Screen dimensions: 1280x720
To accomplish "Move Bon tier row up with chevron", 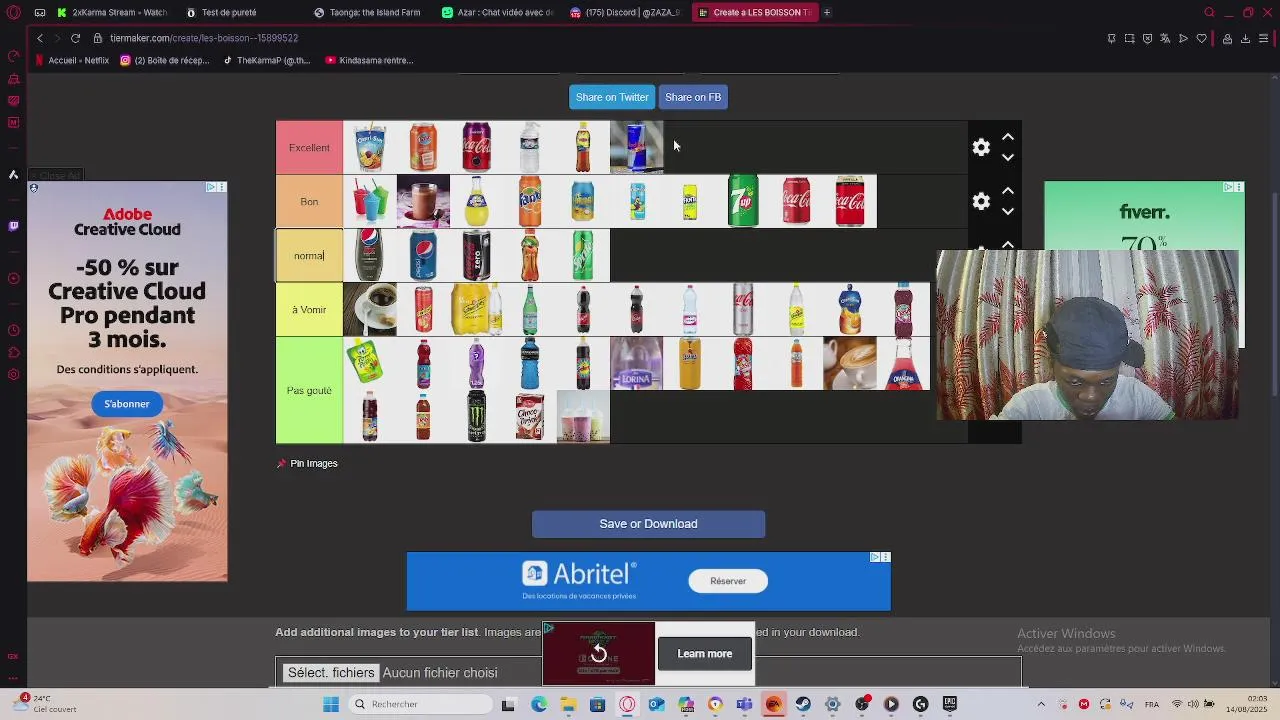I will point(1008,191).
